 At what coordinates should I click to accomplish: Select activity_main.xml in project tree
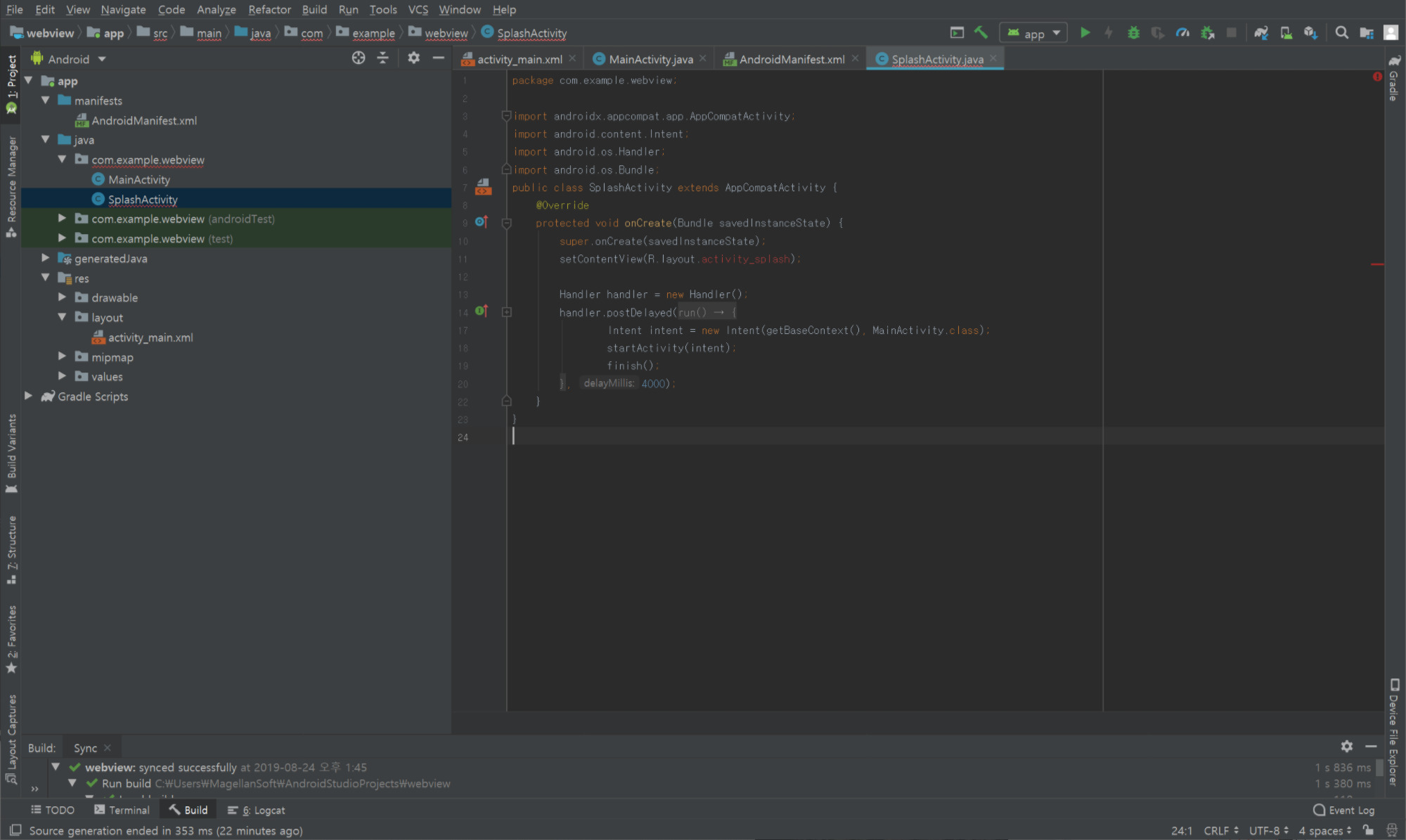pyautogui.click(x=150, y=337)
